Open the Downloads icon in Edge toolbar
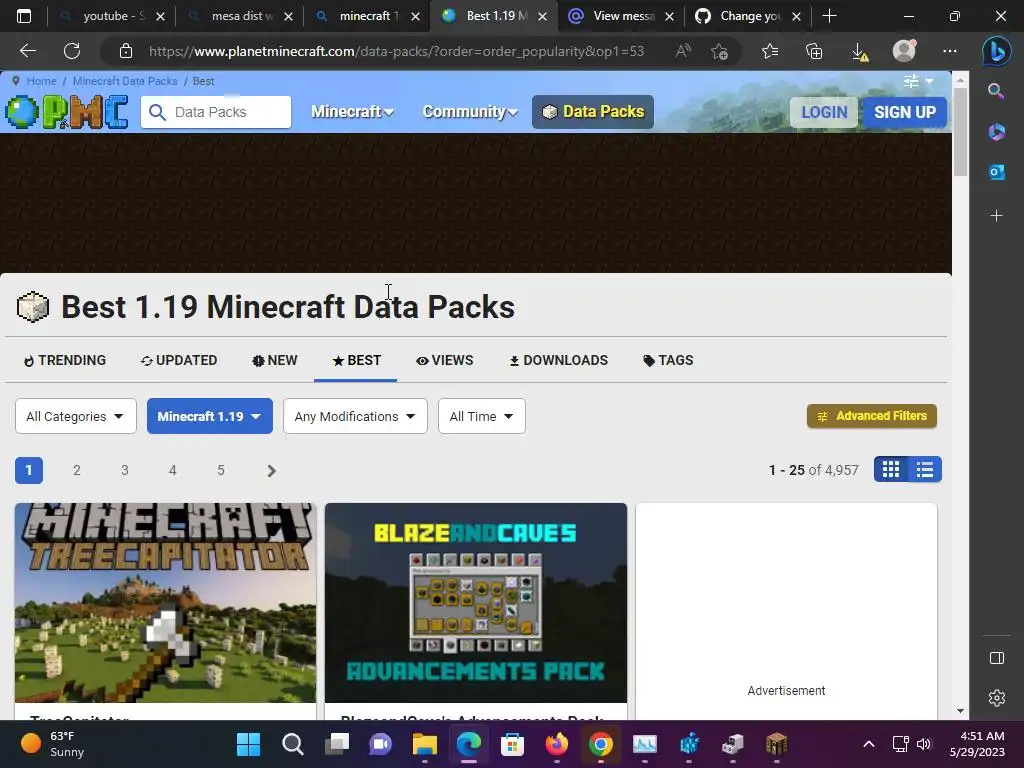 [859, 51]
